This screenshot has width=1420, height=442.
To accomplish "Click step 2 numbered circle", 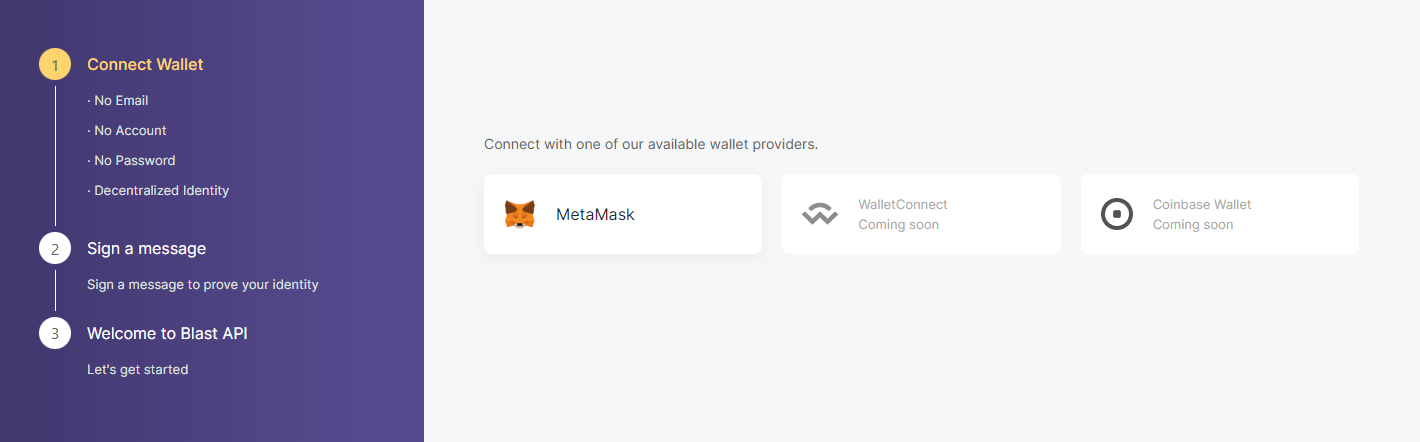I will coord(55,249).
